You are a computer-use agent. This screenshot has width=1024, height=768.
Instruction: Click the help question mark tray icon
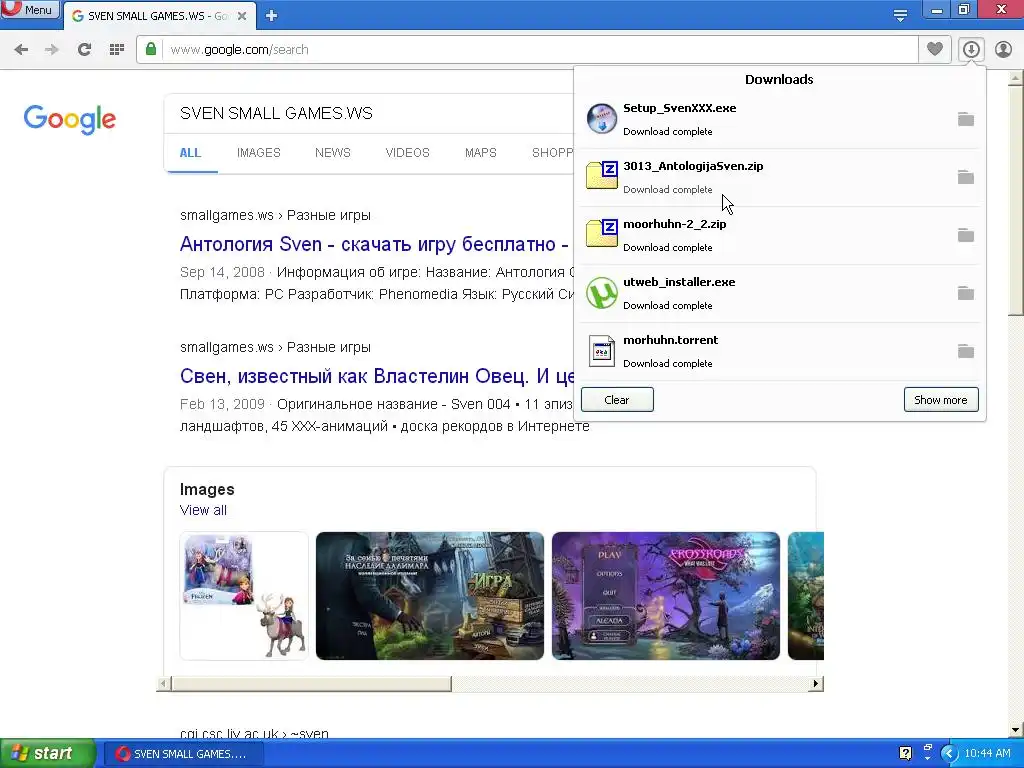coord(905,754)
